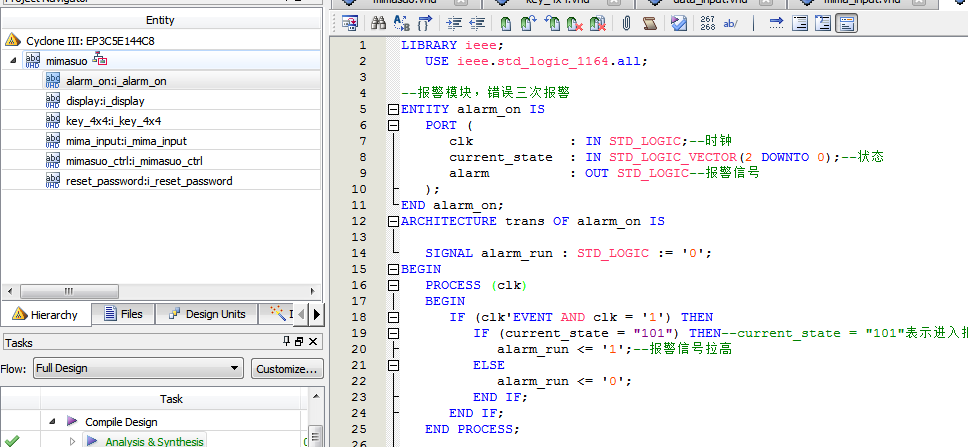Viewport: 968px width, 447px height.
Task: Click the Customize... button
Action: pos(287,369)
